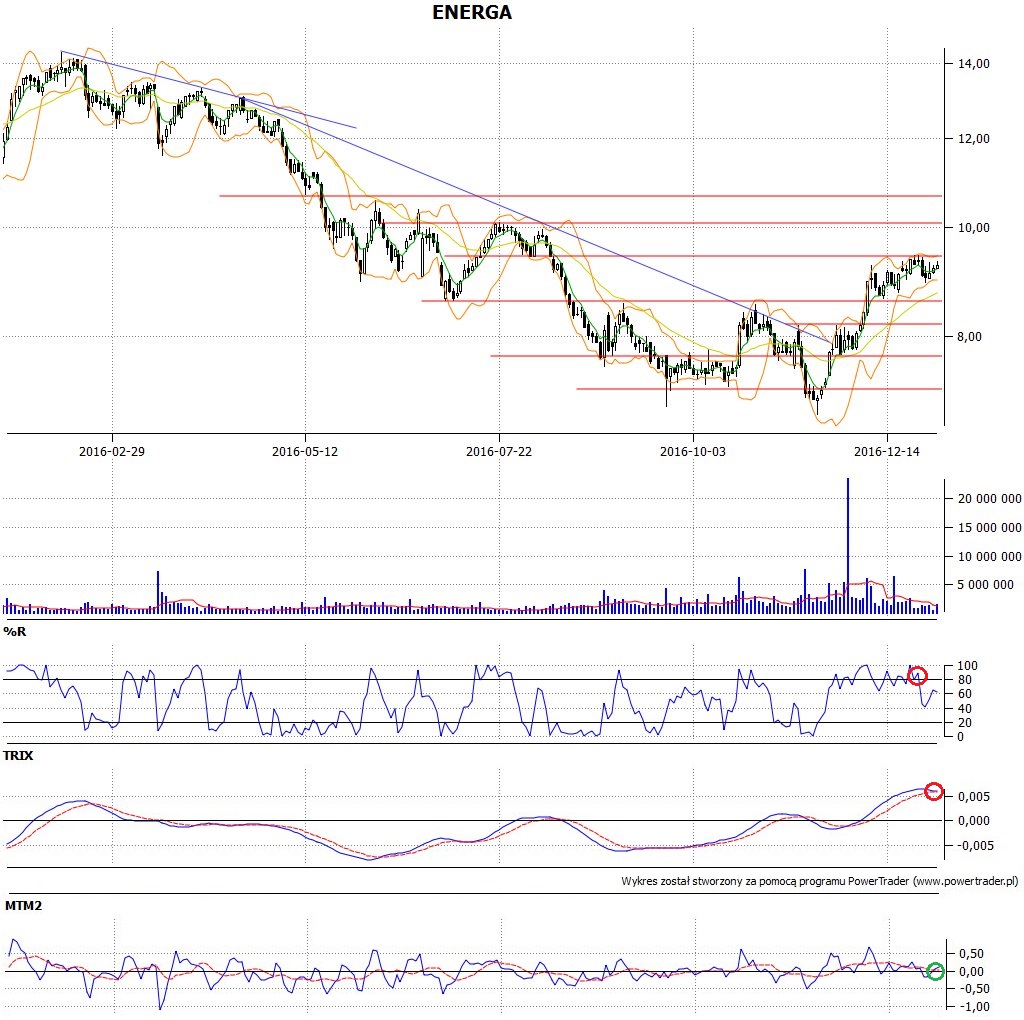Select the 2016-10-03 date label
The height and width of the screenshot is (1020, 1024).
click(x=693, y=451)
